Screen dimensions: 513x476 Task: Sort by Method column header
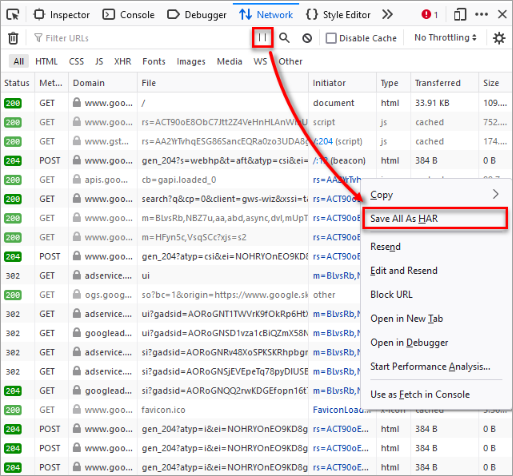(51, 83)
